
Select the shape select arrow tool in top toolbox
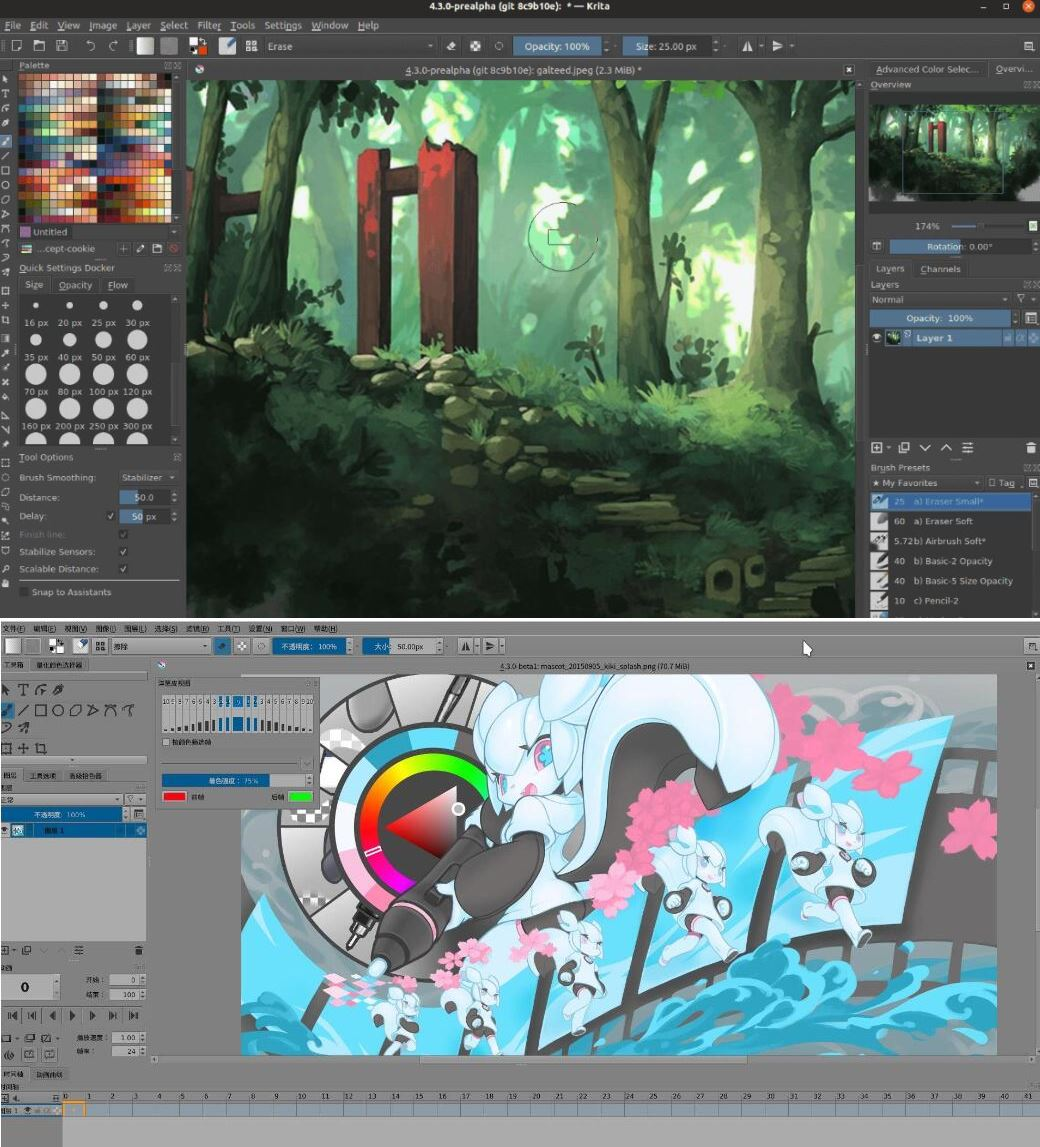tap(6, 79)
